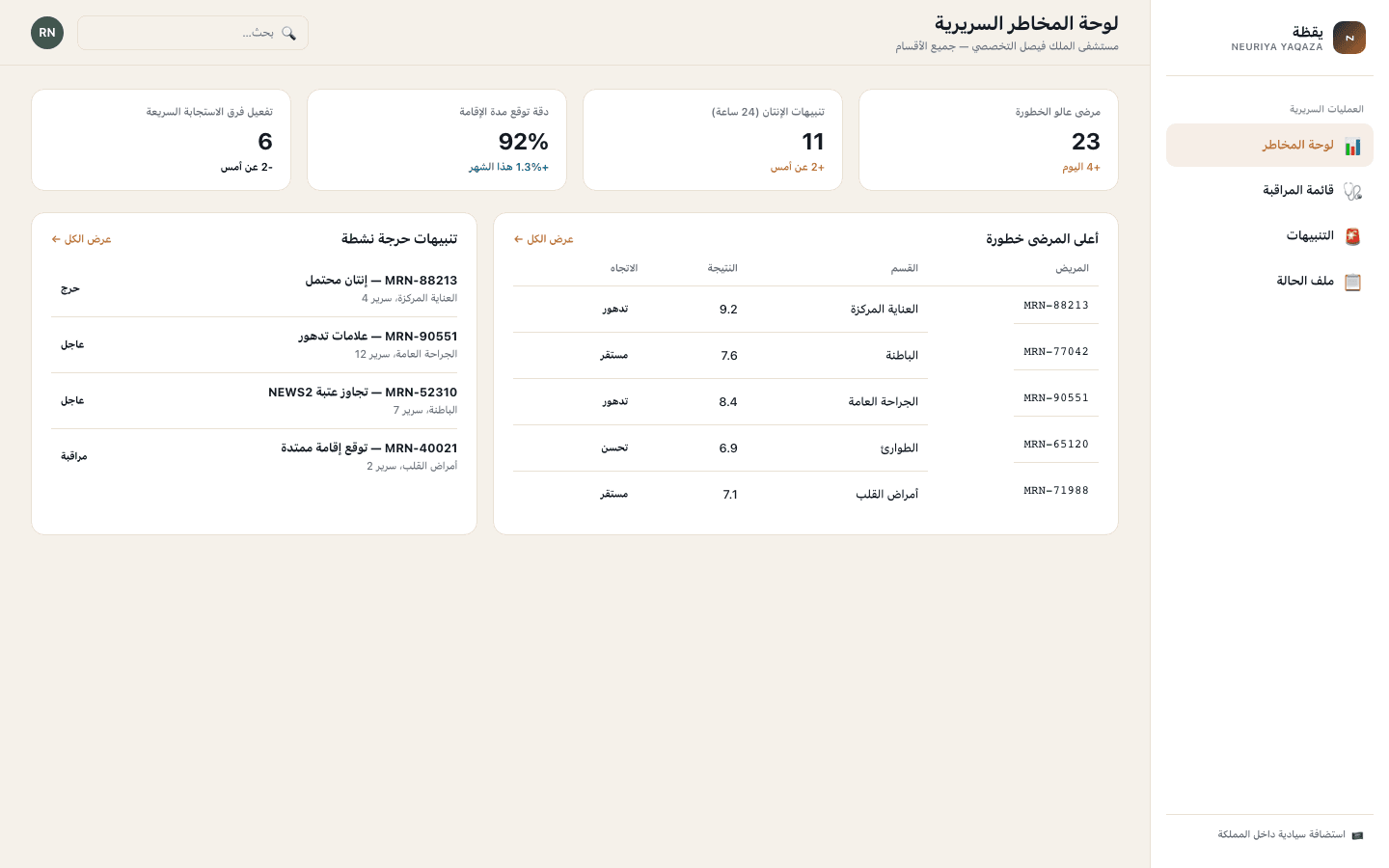Open the دقة توقع مدة الإقامة card

pos(437,140)
